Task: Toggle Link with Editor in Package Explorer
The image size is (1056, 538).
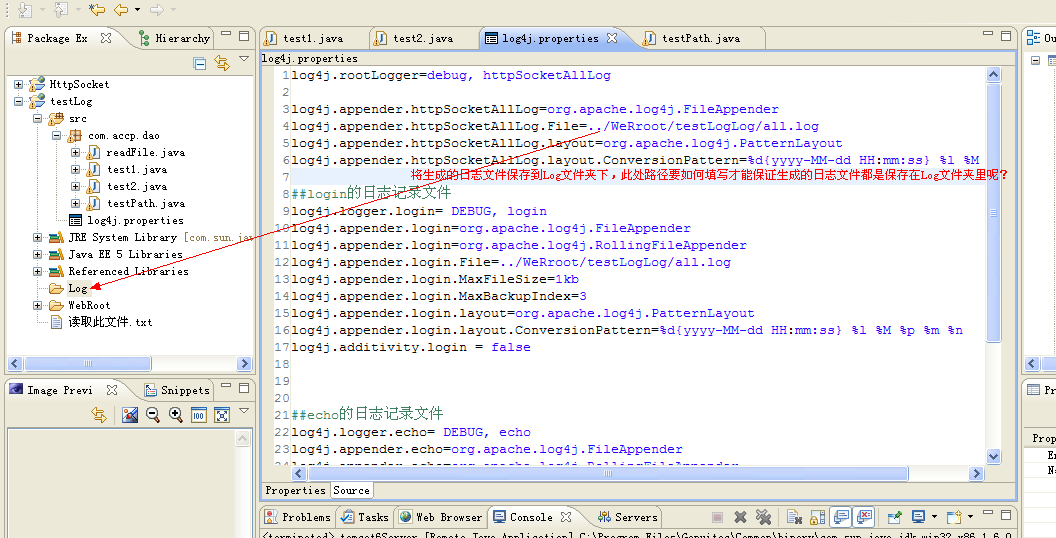Action: pyautogui.click(x=221, y=63)
